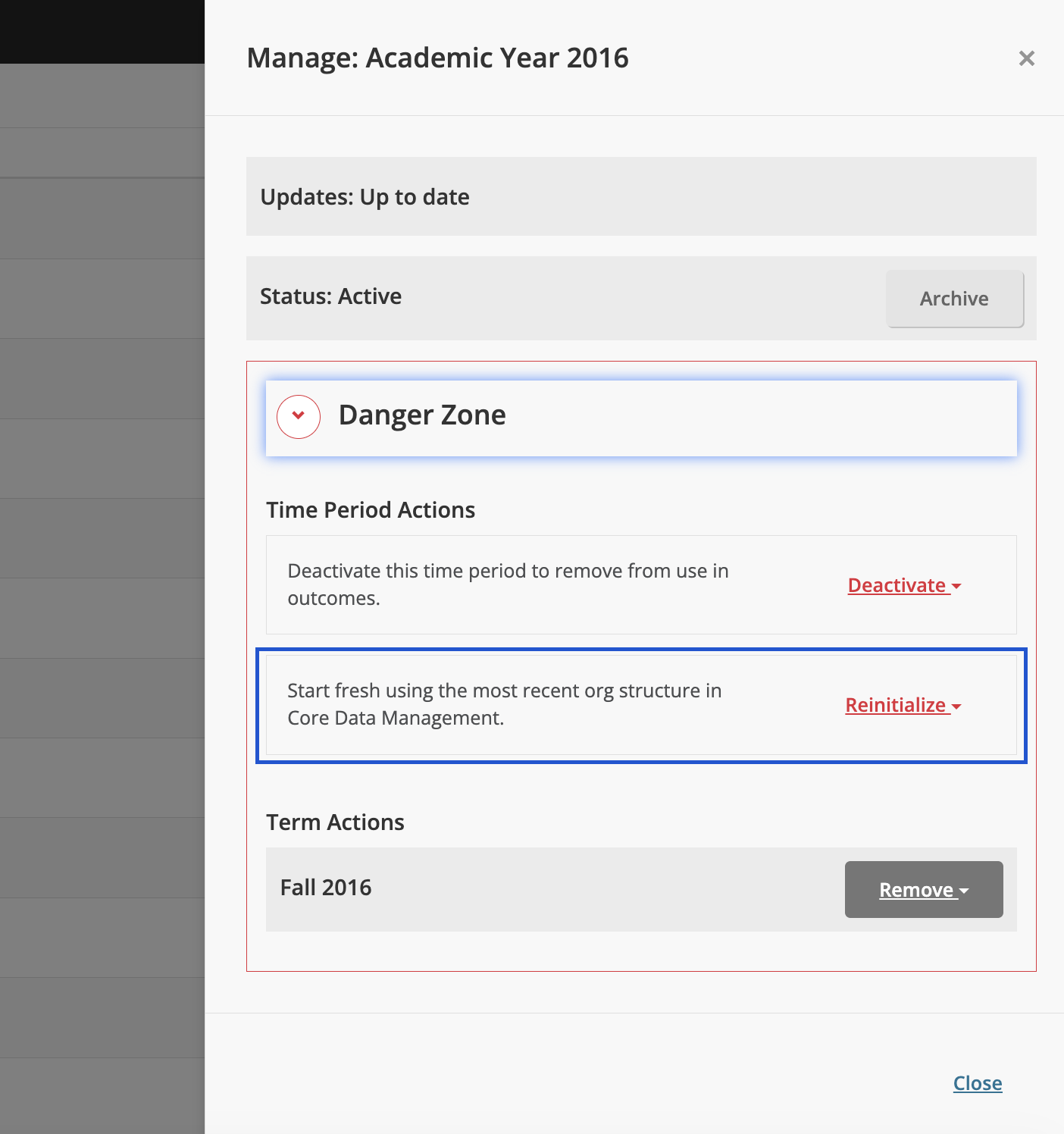Click the caret arrow next to Deactivate

click(x=956, y=587)
